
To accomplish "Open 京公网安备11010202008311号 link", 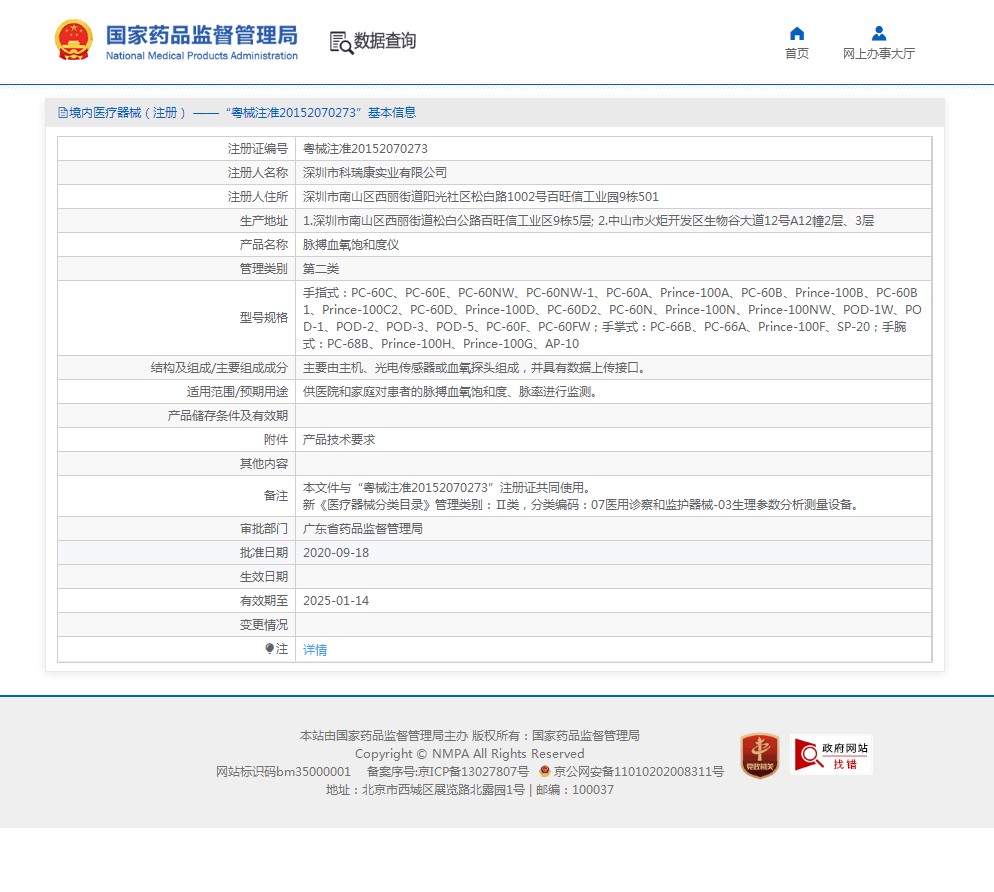I will (x=638, y=772).
